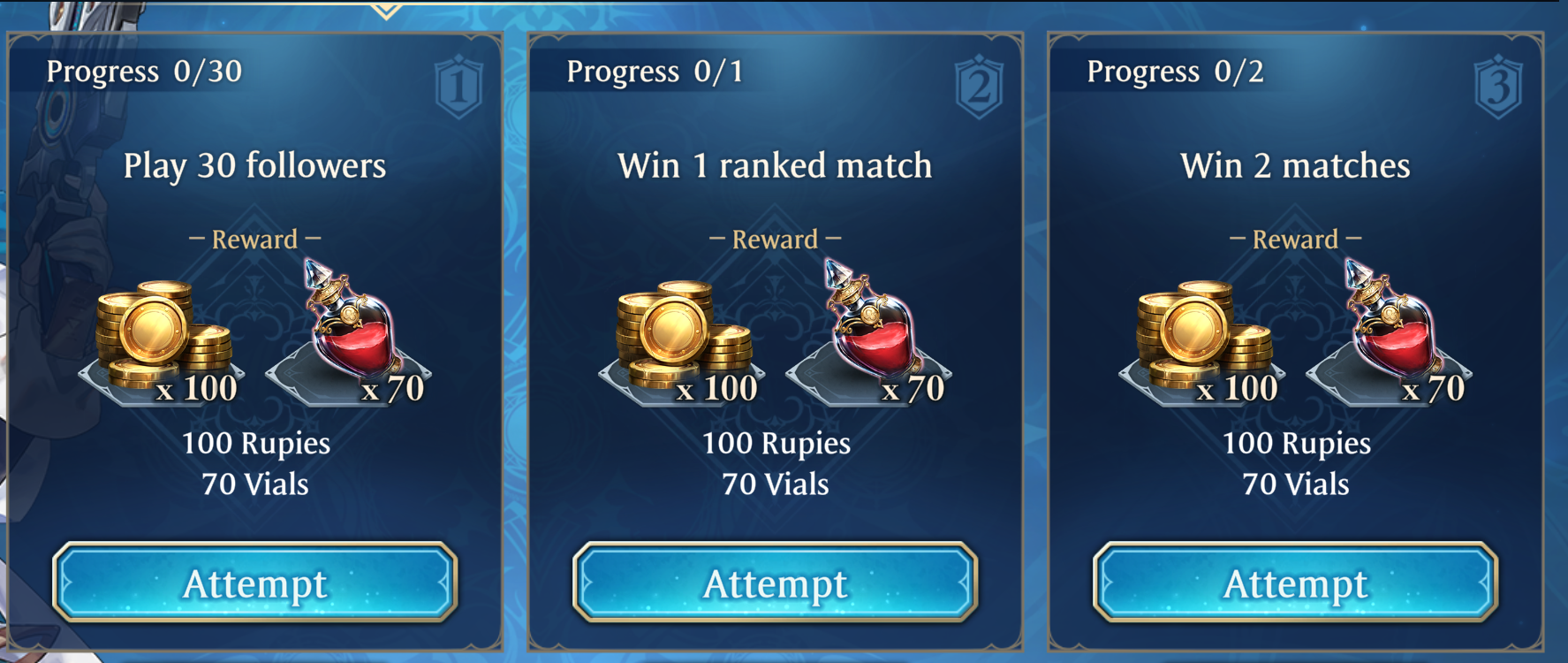Click Attempt for Win 2 matches mission
The width and height of the screenshot is (1568, 663).
[x=1296, y=583]
